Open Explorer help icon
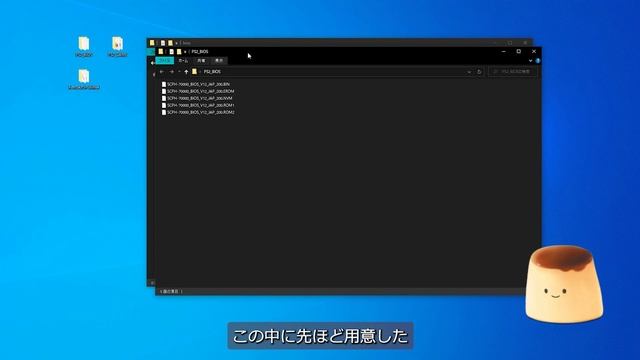640x360 pixels. pos(538,60)
